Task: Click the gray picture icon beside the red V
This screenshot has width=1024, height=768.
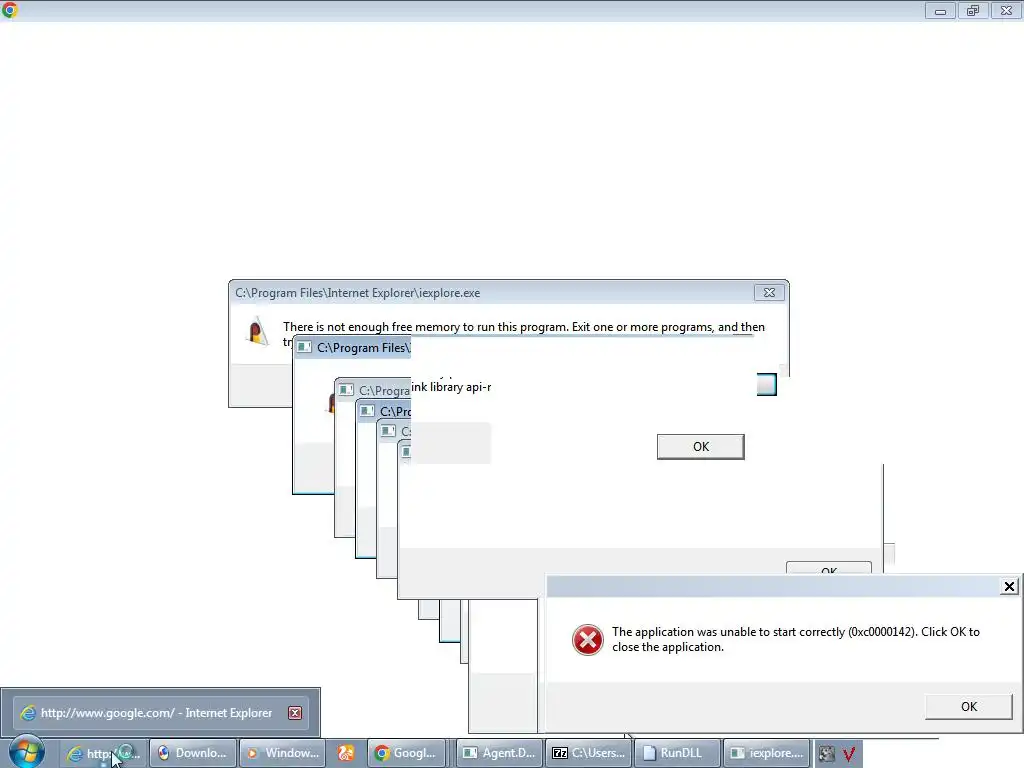Action: click(826, 754)
